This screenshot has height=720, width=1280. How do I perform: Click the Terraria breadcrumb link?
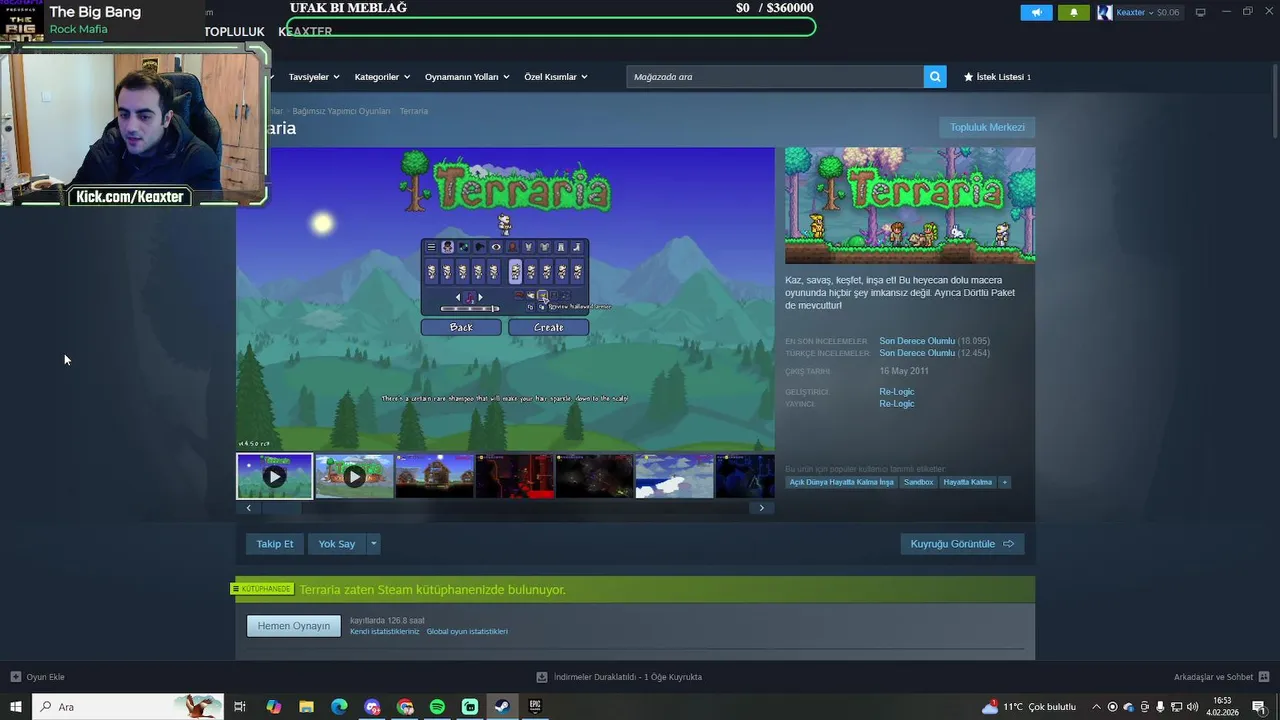414,111
